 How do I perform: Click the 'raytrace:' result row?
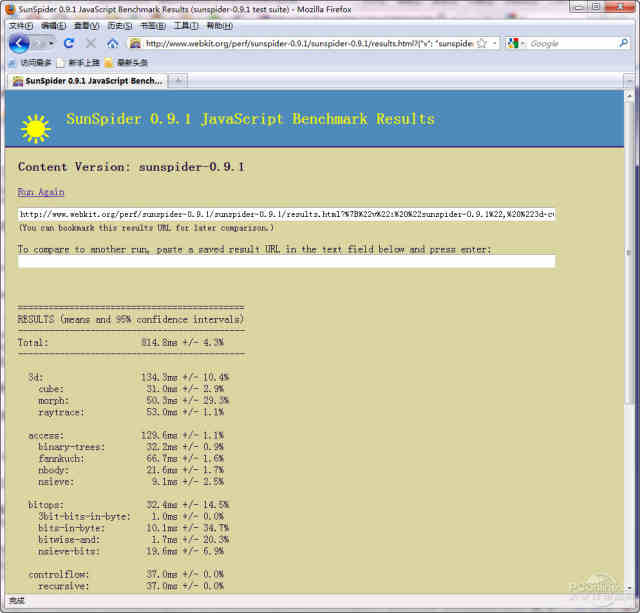pos(131,412)
